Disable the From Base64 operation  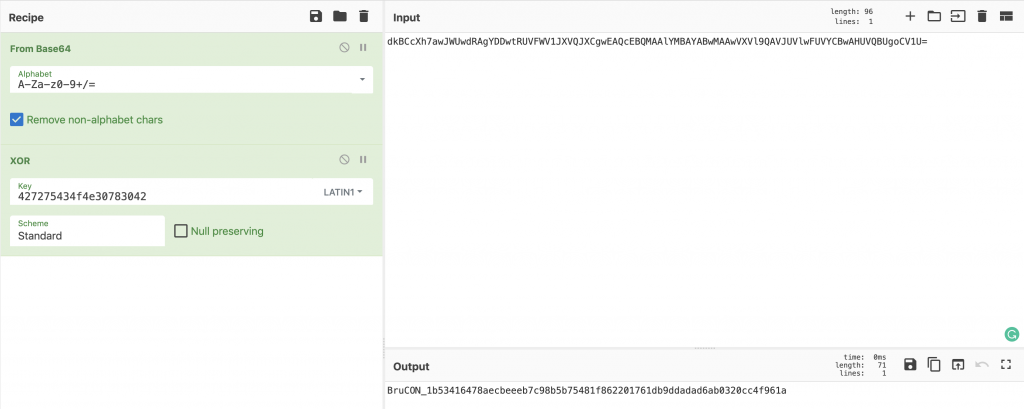click(344, 48)
